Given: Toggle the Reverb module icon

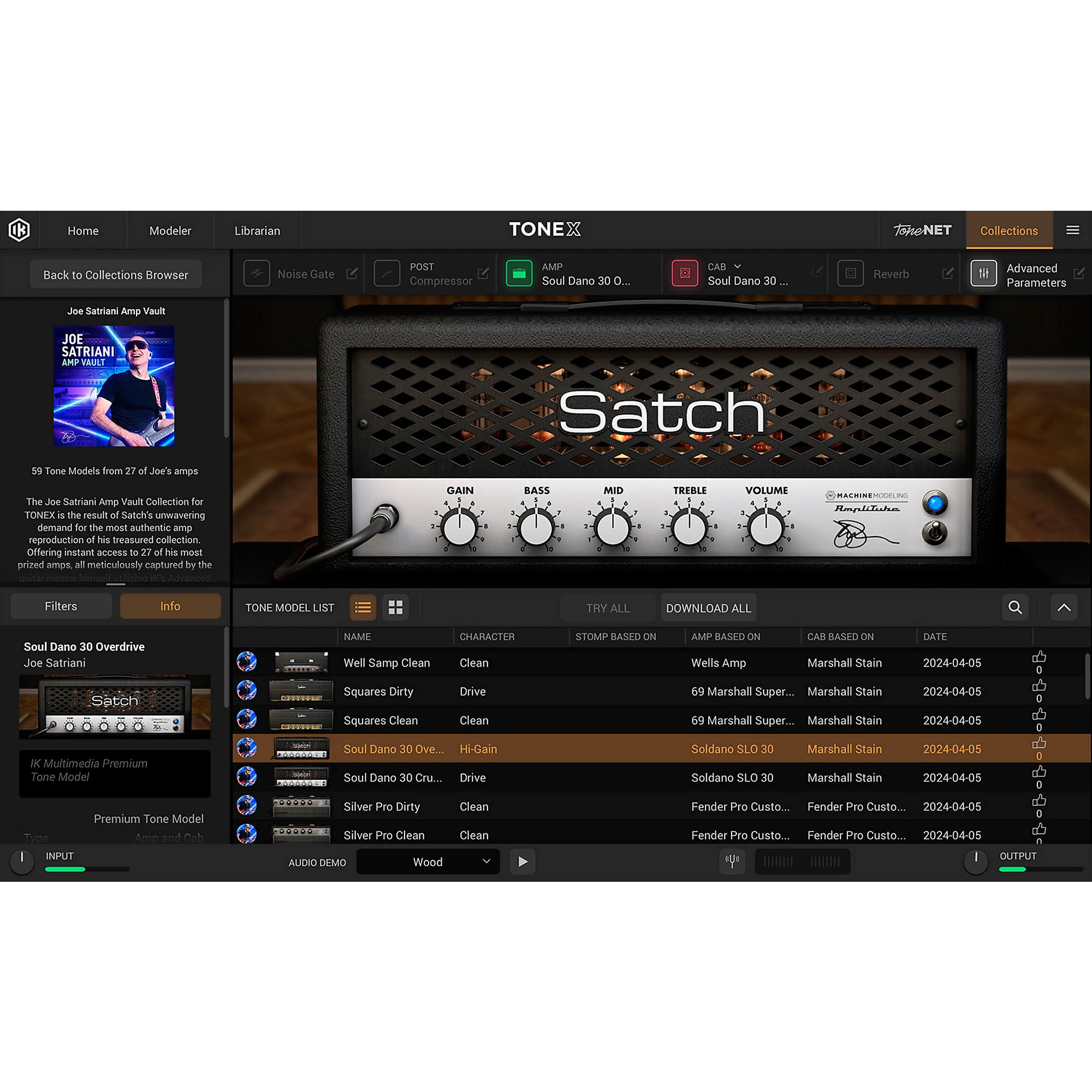Looking at the screenshot, I should (851, 274).
